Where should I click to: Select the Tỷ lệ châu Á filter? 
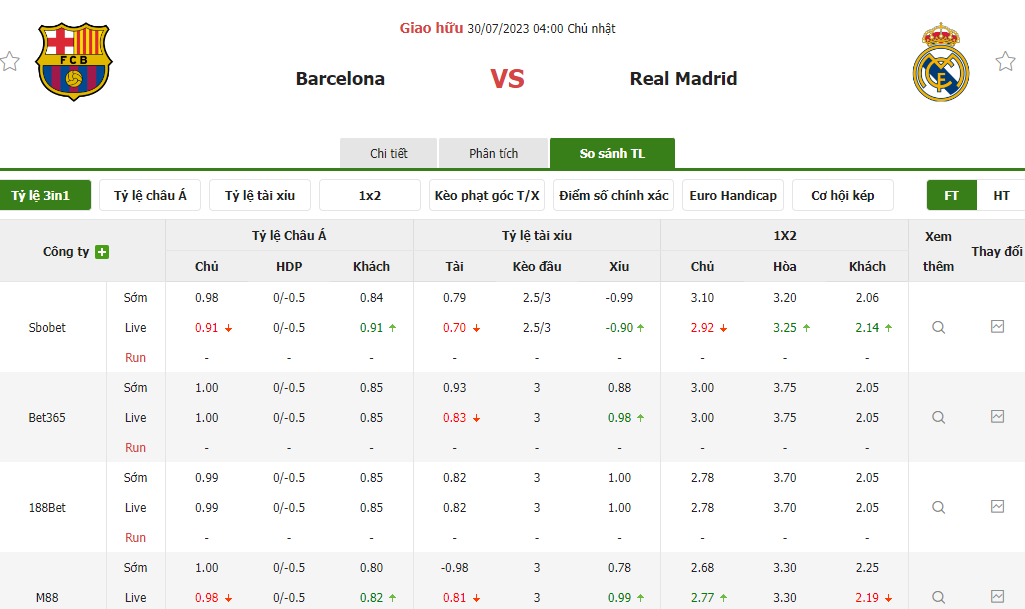tap(150, 195)
